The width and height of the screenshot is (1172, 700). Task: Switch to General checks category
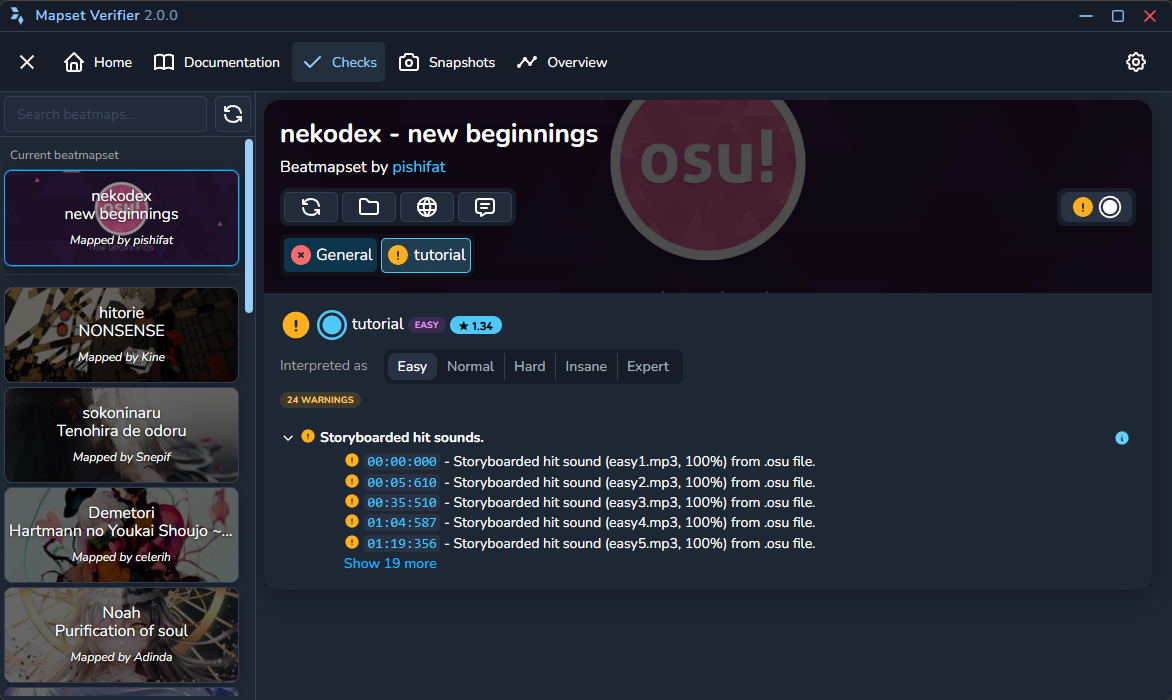coord(330,255)
